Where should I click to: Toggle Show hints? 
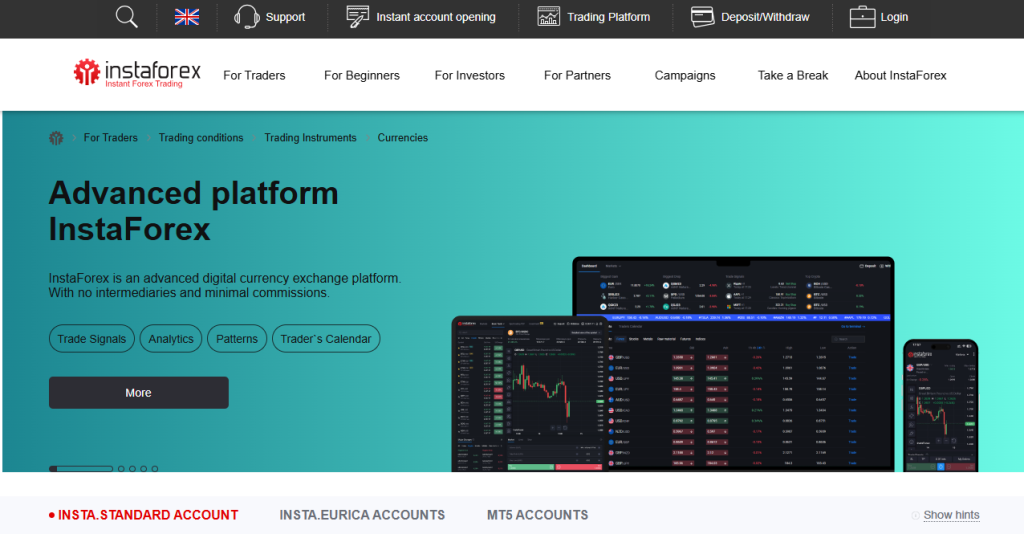pyautogui.click(x=952, y=515)
